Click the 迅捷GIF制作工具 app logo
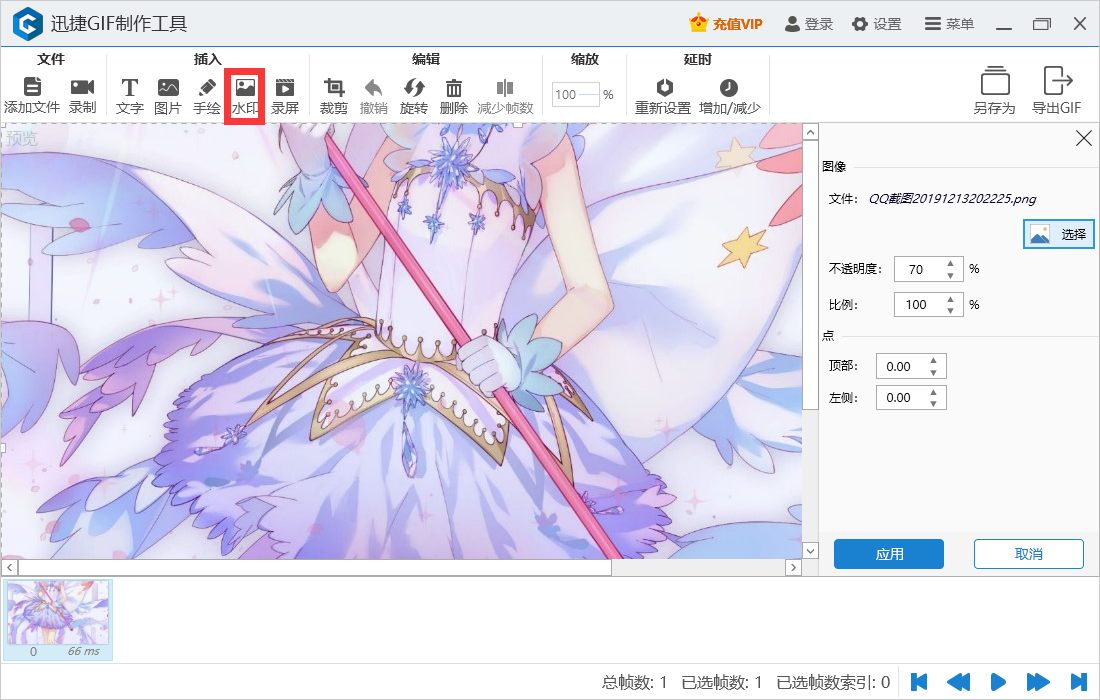1100x700 pixels. tap(28, 24)
